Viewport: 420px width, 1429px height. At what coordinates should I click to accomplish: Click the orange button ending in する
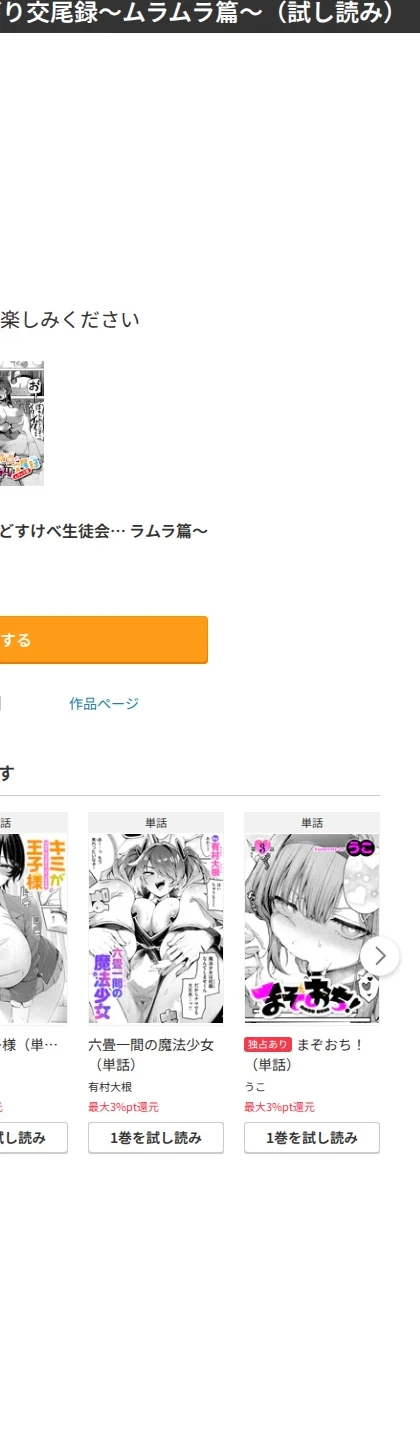[x=103, y=640]
